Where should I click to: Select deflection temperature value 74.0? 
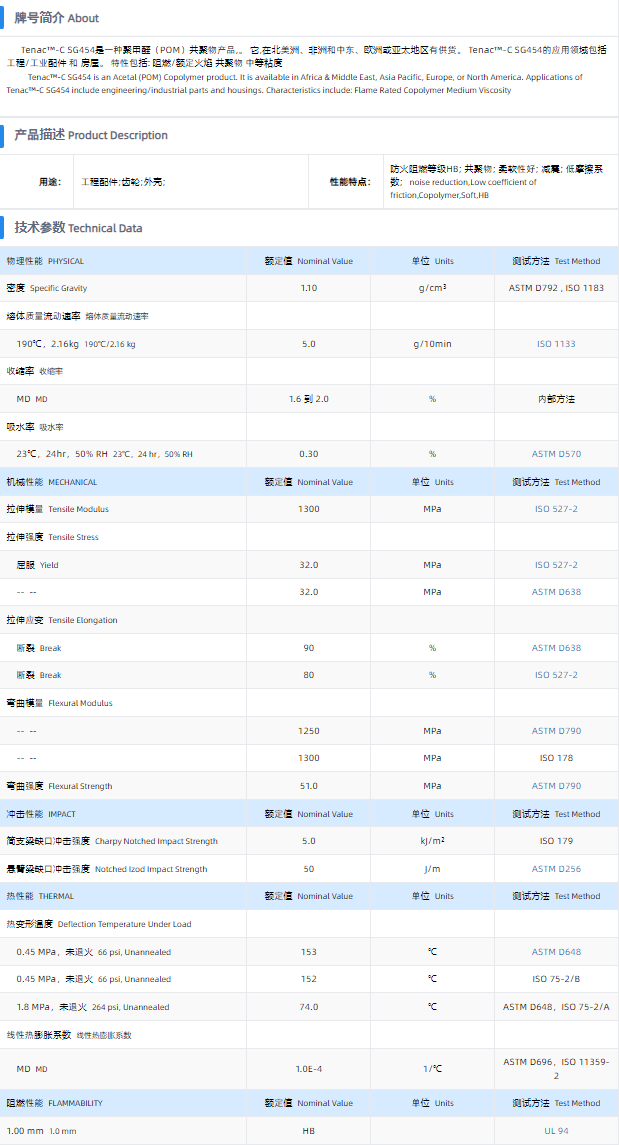coord(309,1007)
